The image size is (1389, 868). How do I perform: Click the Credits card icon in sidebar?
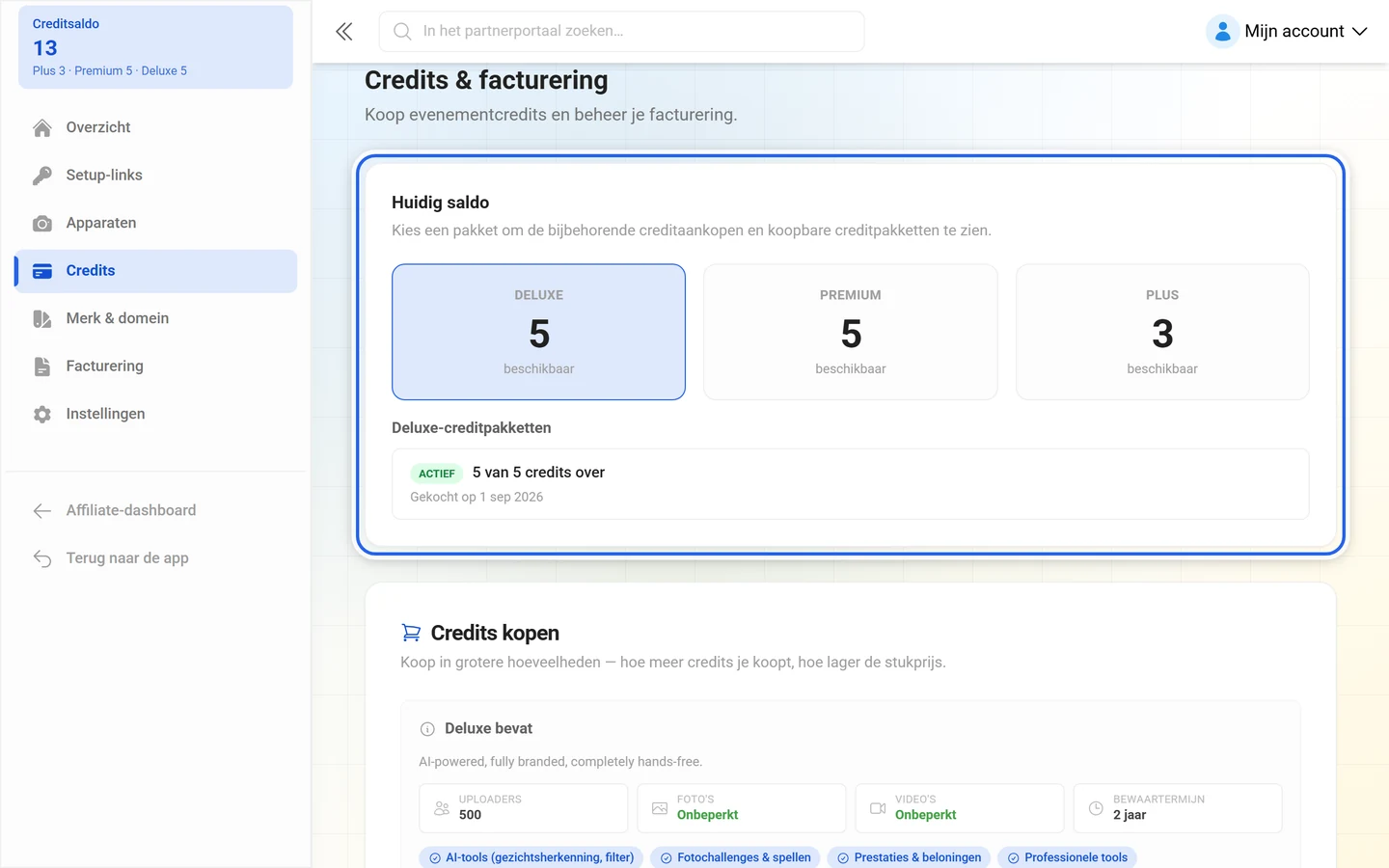(42, 271)
